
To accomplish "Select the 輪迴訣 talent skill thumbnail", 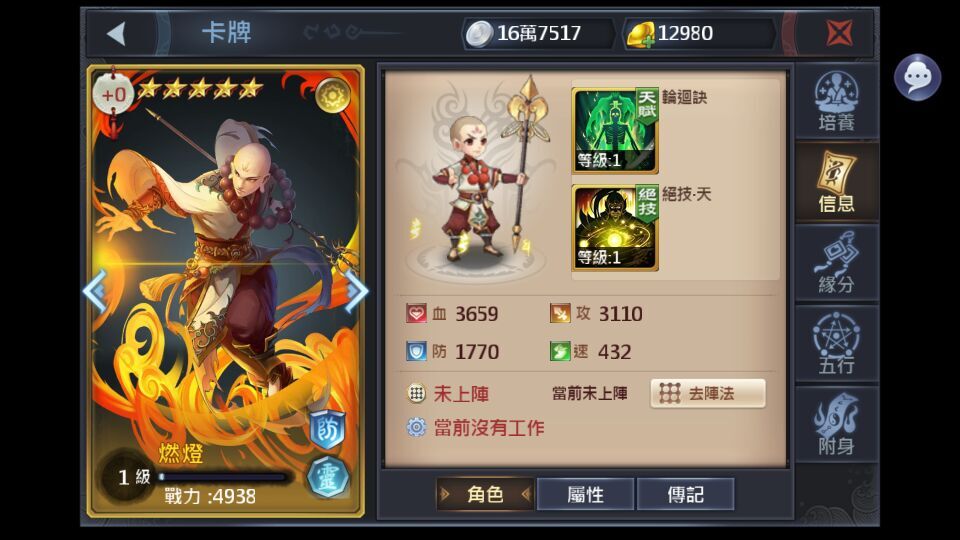I will 615,130.
